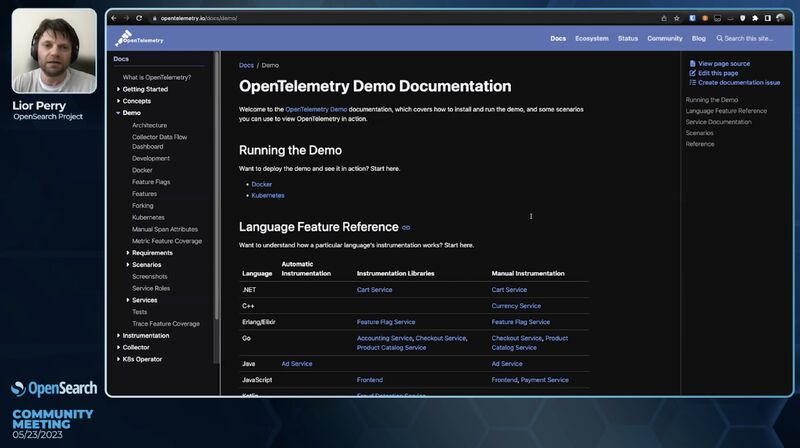Click the Docs breadcrumb link

point(246,65)
